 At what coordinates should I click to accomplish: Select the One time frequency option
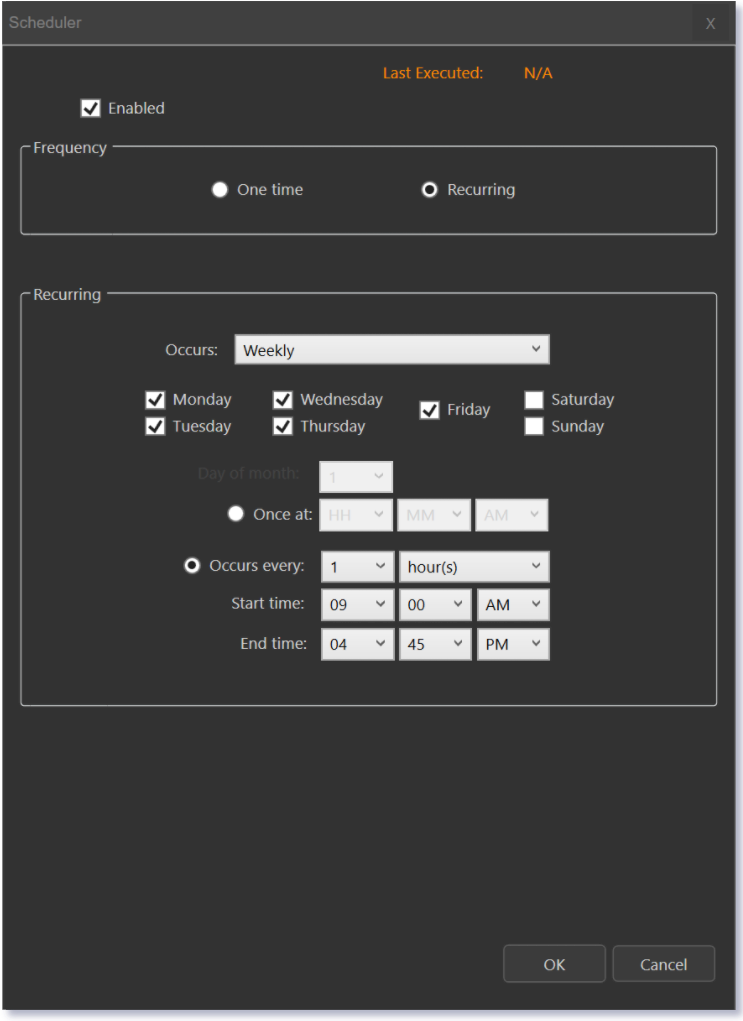coord(220,190)
